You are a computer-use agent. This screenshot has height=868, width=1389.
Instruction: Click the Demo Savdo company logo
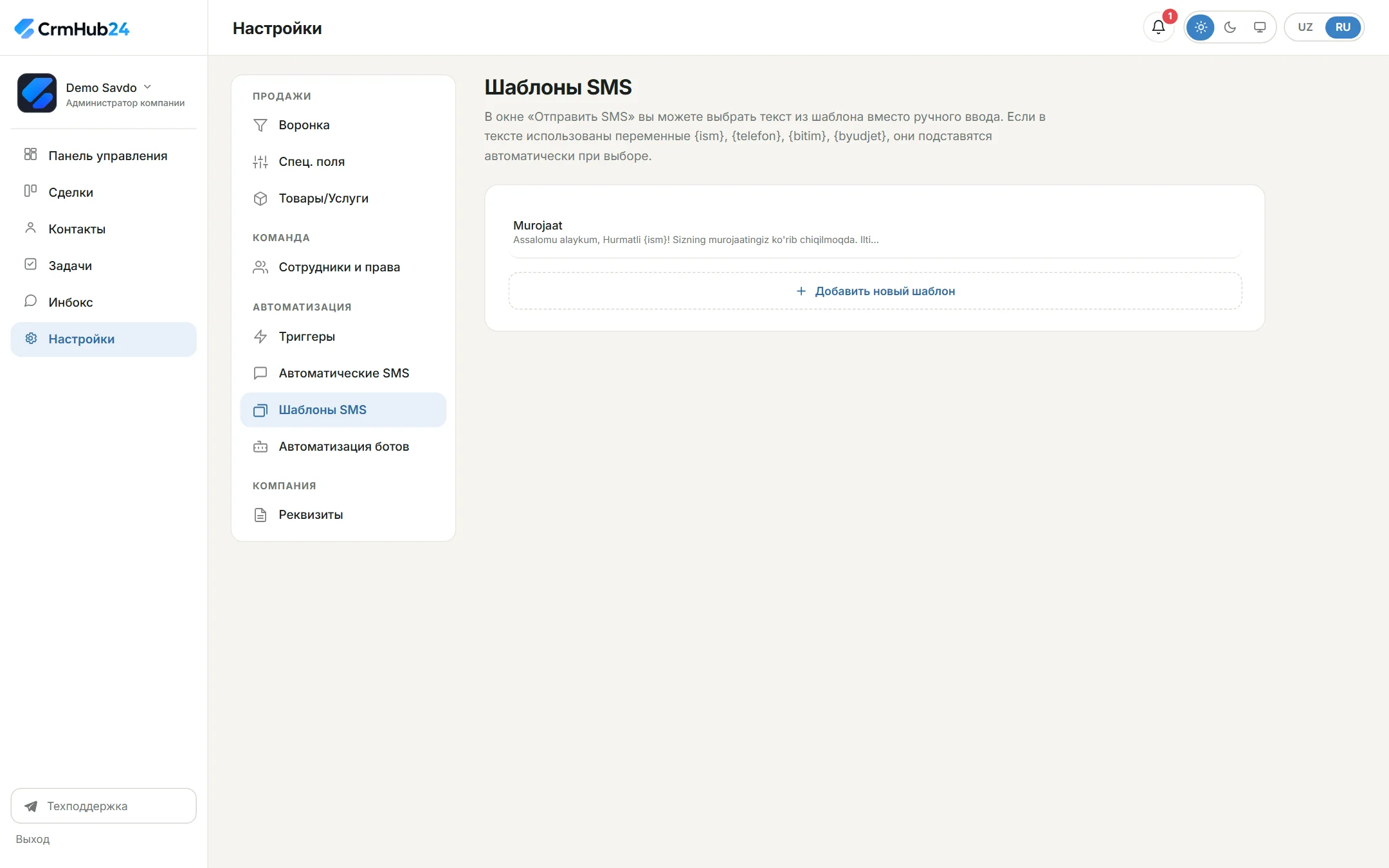[x=37, y=93]
